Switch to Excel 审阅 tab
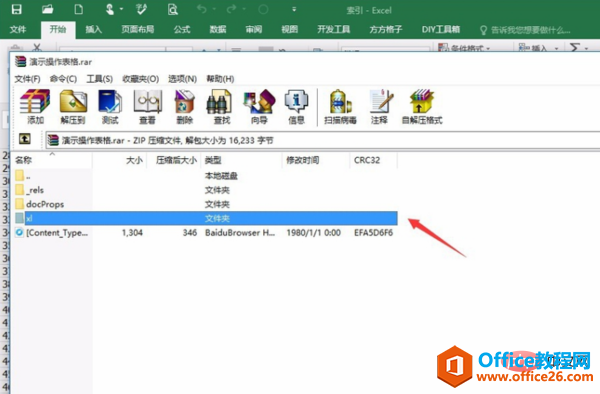The image size is (600, 394). [254, 29]
